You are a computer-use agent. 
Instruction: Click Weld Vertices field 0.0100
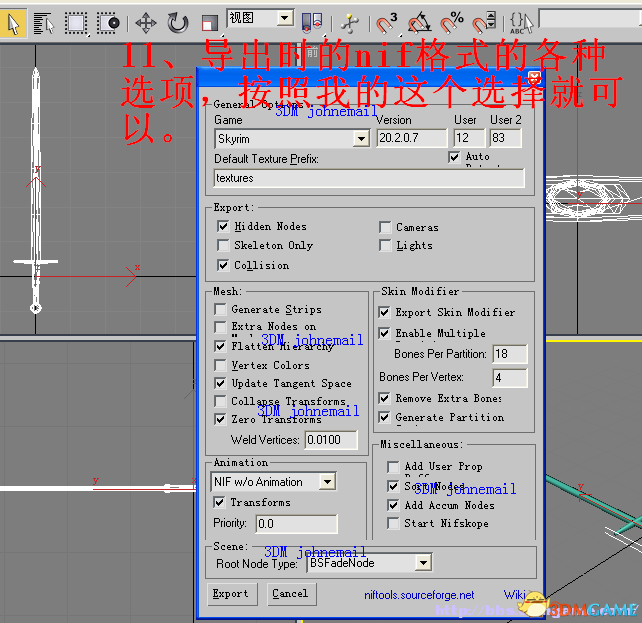[x=331, y=440]
